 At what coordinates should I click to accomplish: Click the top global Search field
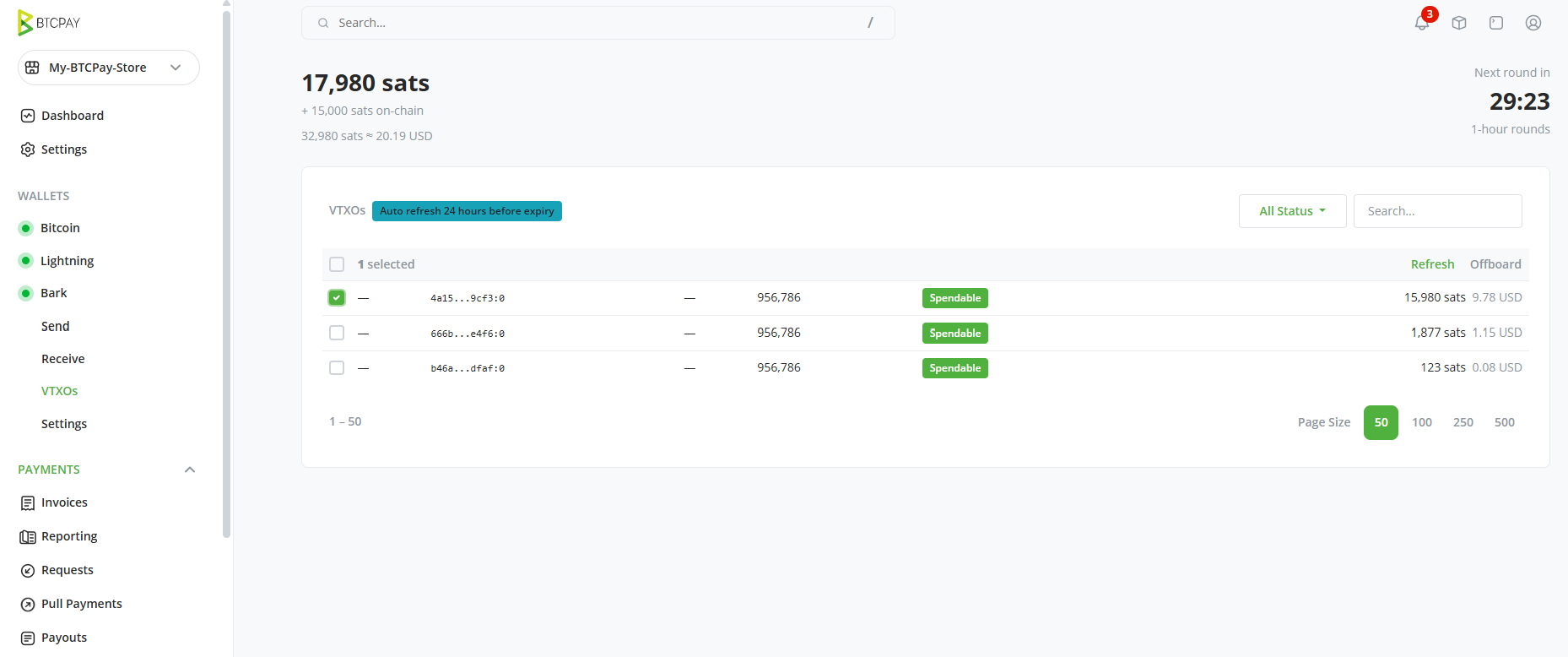597,23
